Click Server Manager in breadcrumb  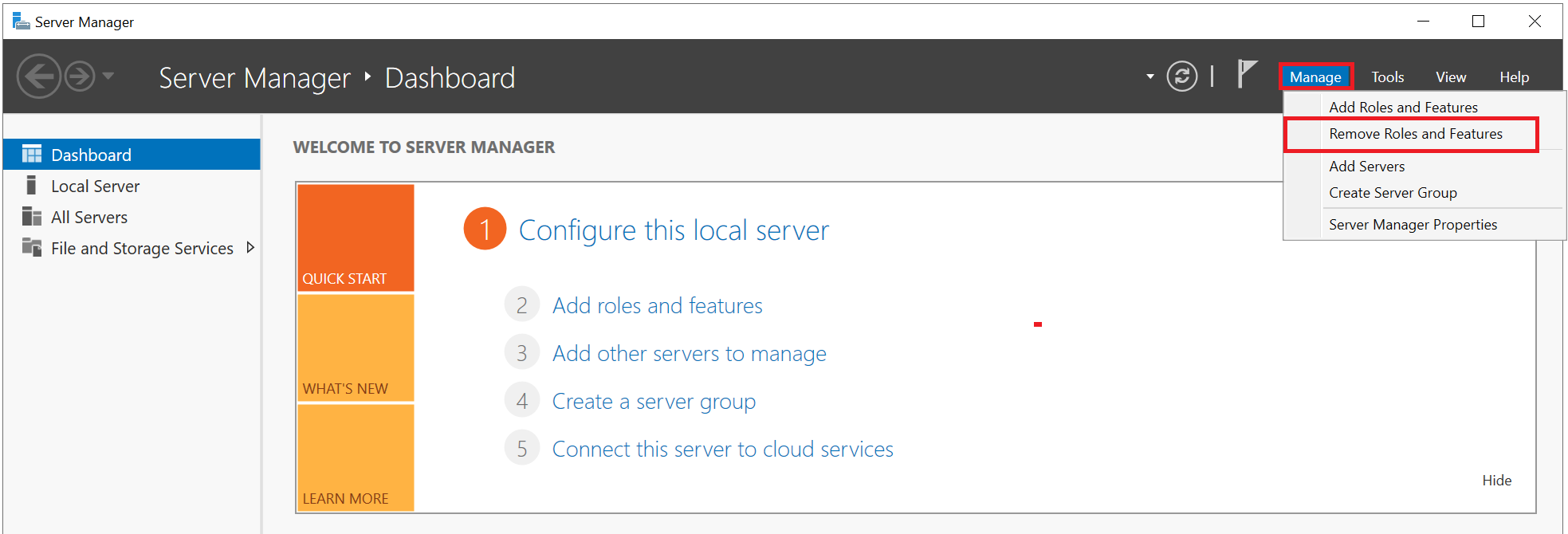(254, 78)
